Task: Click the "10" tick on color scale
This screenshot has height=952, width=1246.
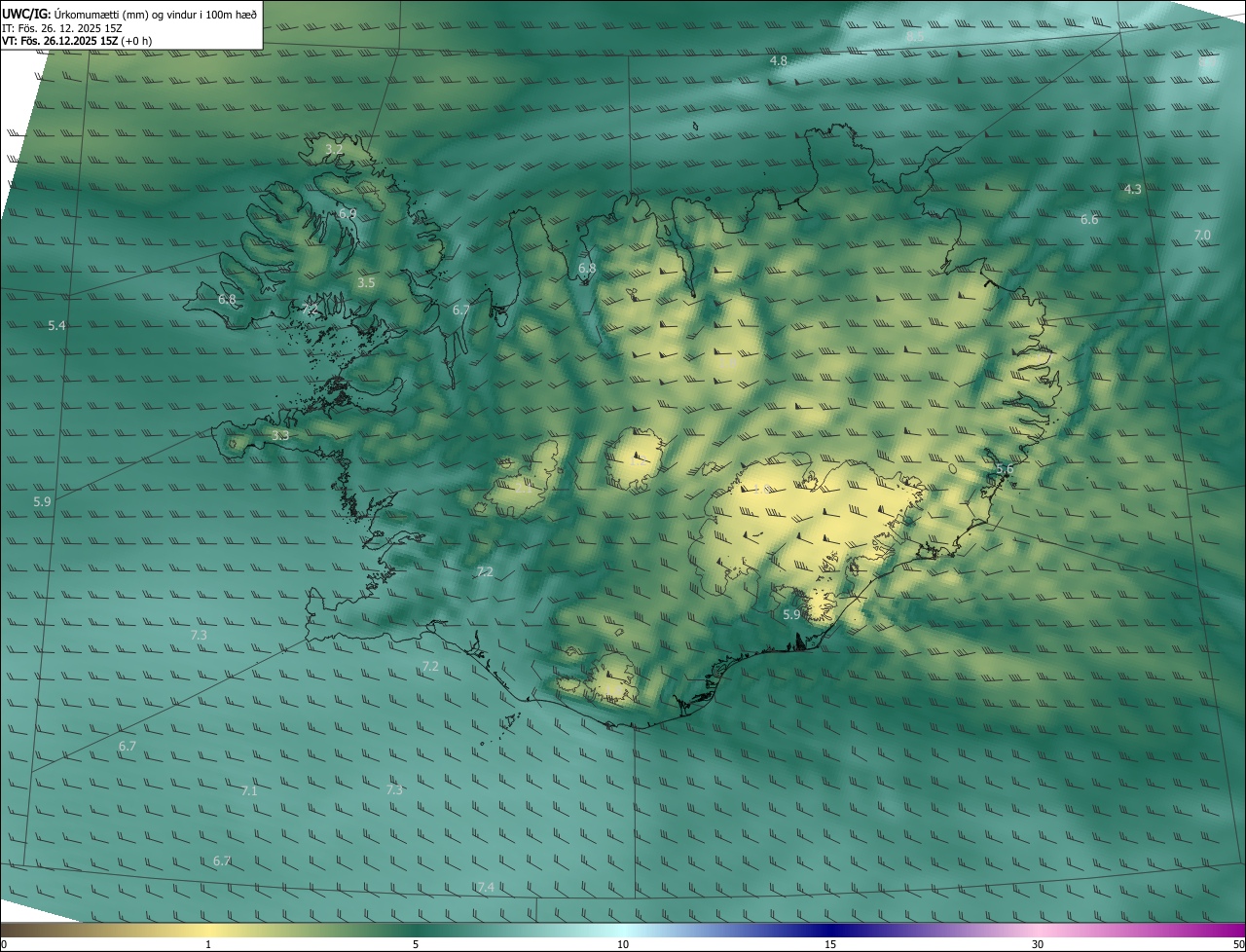Action: [x=623, y=944]
